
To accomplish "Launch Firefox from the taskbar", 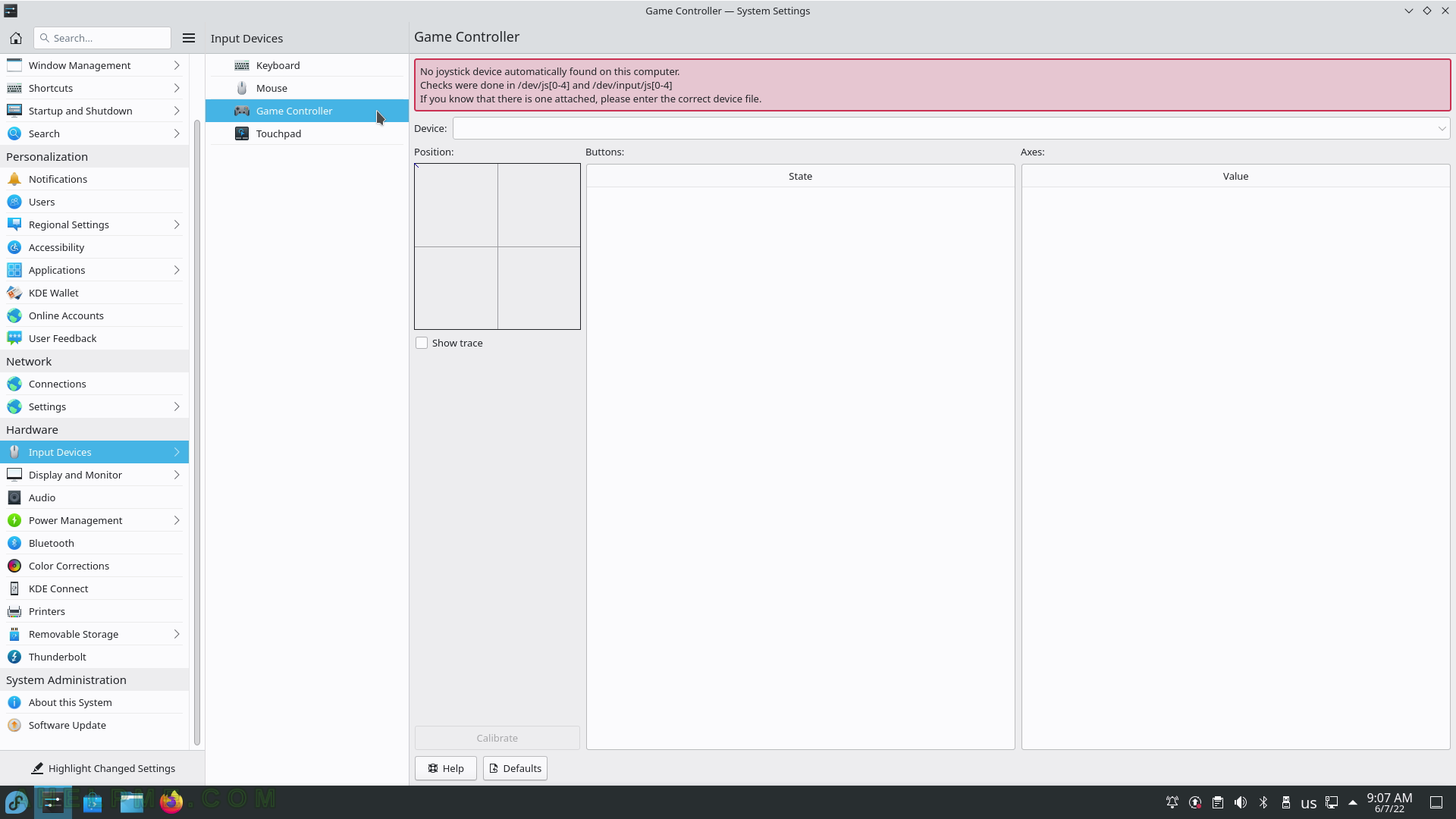I will click(x=171, y=802).
